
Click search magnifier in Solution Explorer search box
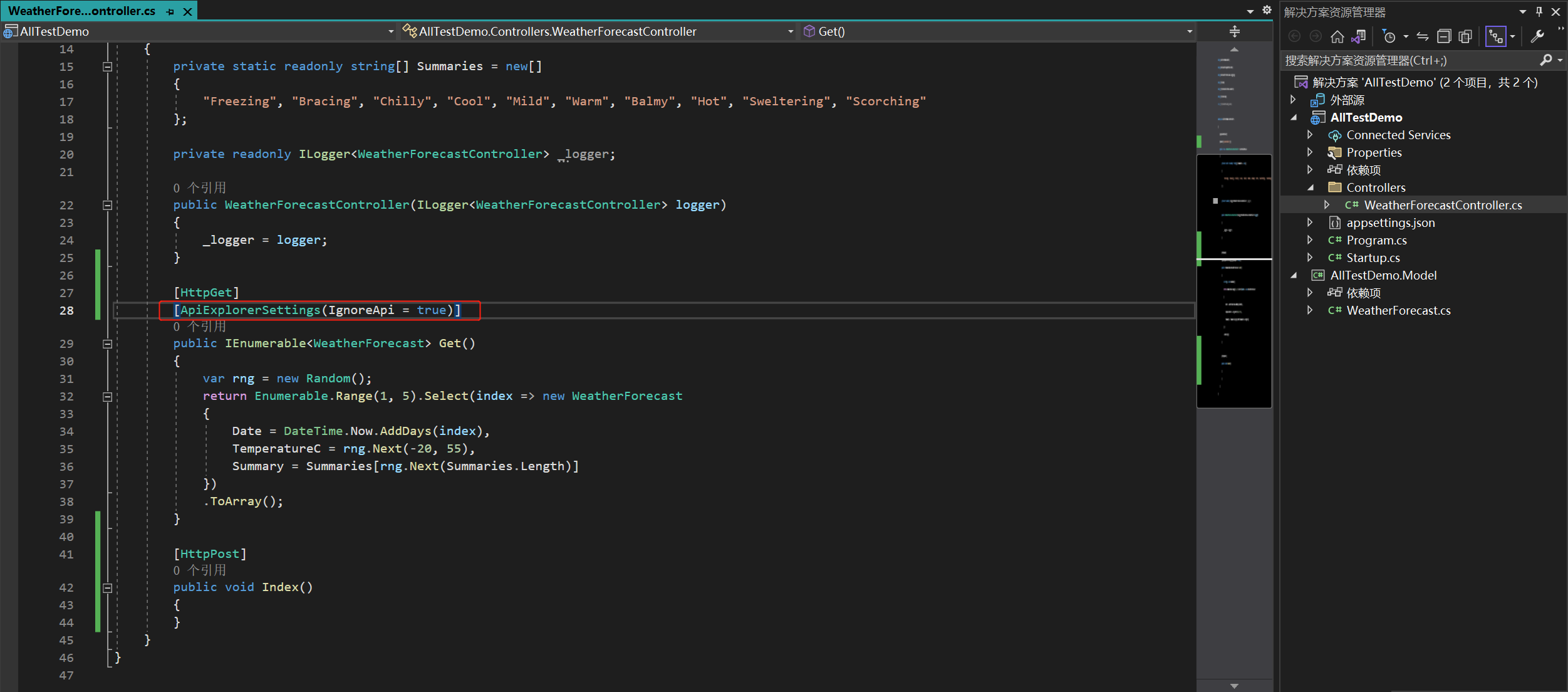pyautogui.click(x=1546, y=60)
